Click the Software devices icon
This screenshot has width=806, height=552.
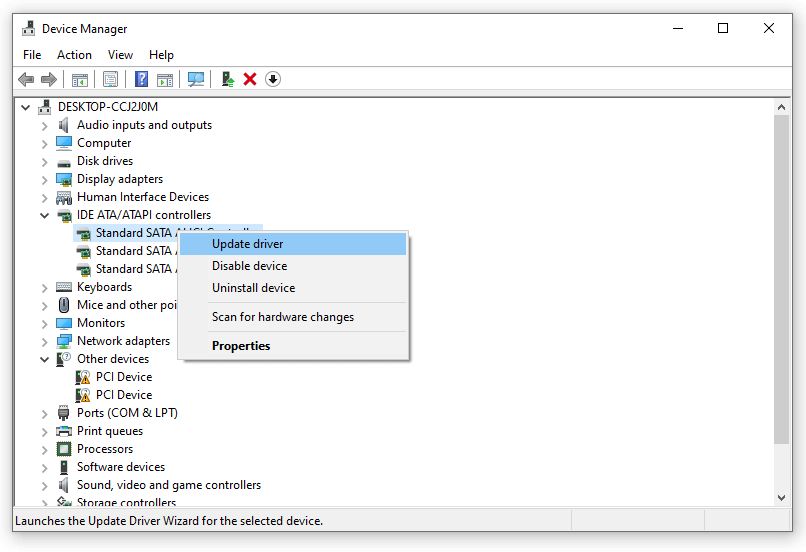click(x=64, y=467)
